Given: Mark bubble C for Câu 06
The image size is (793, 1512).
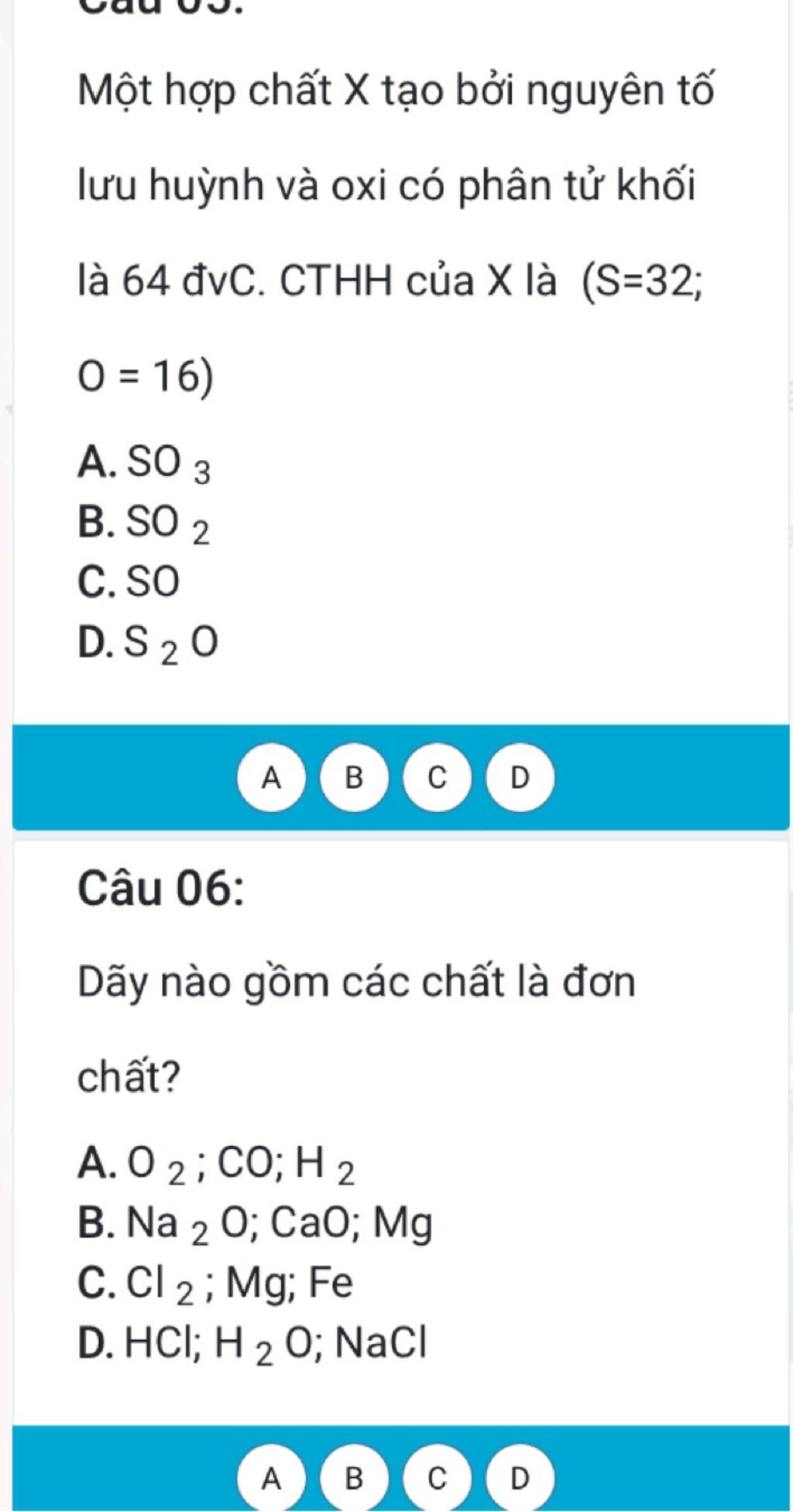Looking at the screenshot, I should pyautogui.click(x=438, y=1478).
